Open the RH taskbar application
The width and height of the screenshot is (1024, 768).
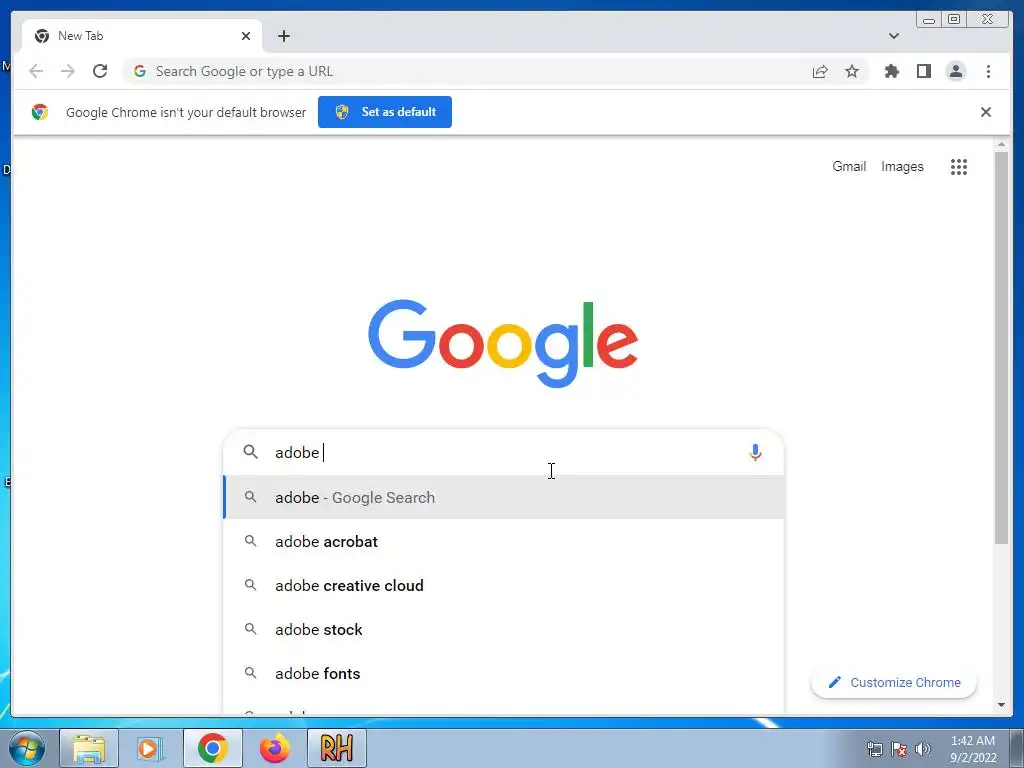(337, 748)
